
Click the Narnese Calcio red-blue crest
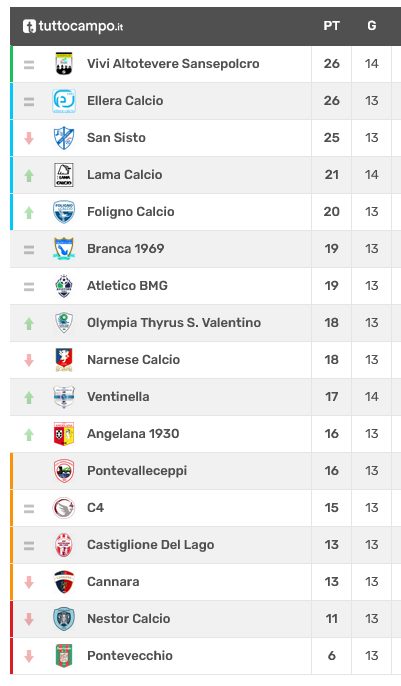[64, 360]
